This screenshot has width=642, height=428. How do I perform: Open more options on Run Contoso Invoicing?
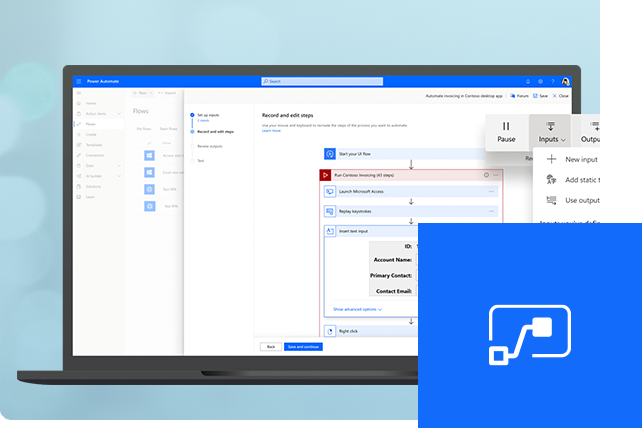coord(496,175)
